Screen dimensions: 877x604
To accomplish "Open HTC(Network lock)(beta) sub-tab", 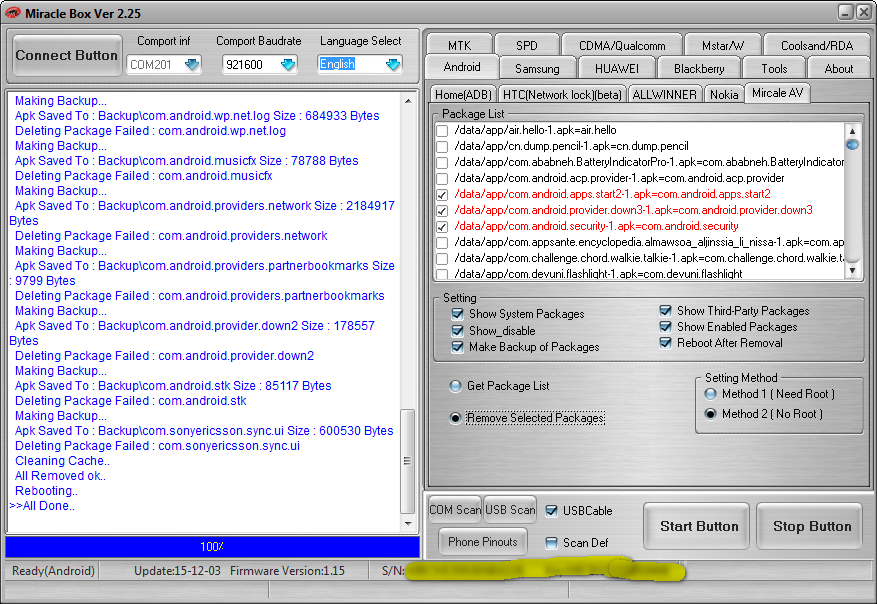I will click(x=562, y=95).
